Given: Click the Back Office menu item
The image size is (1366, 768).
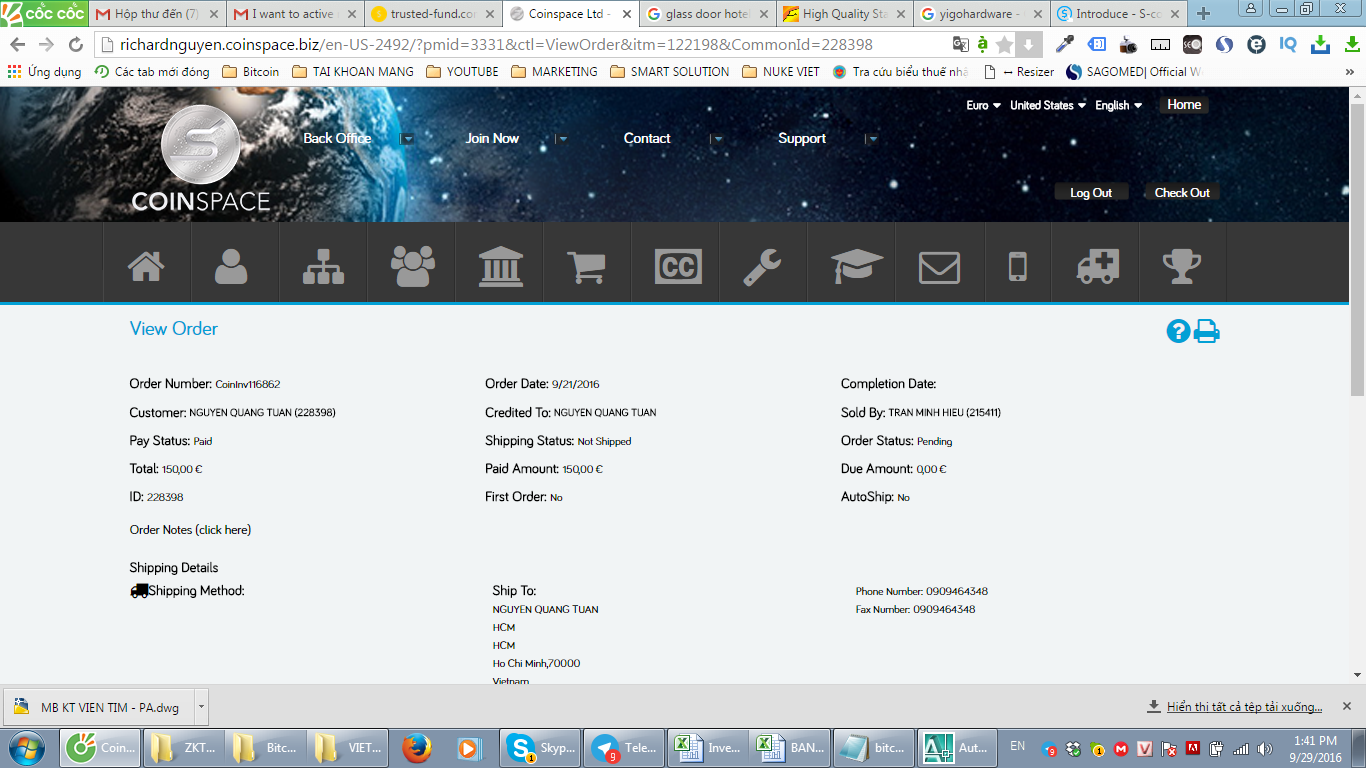Looking at the screenshot, I should point(337,138).
